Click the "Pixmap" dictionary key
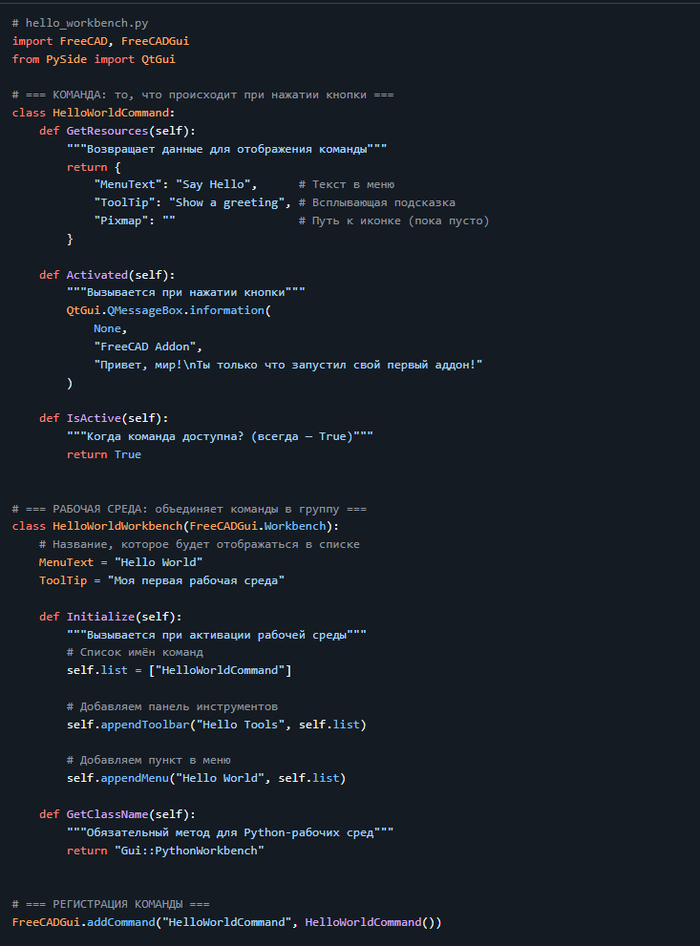 pyautogui.click(x=121, y=221)
